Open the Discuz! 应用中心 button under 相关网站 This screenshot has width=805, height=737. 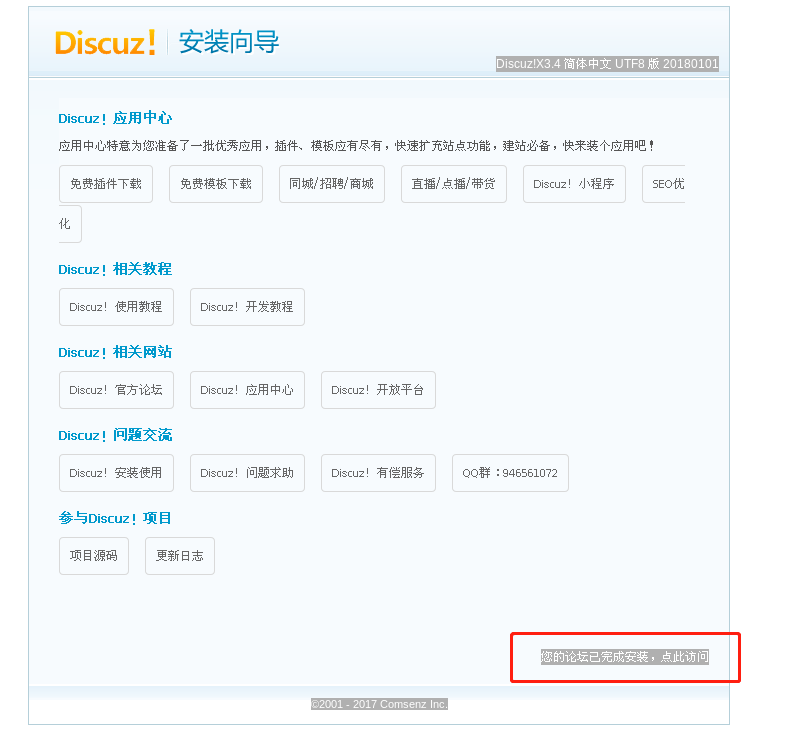pyautogui.click(x=247, y=390)
